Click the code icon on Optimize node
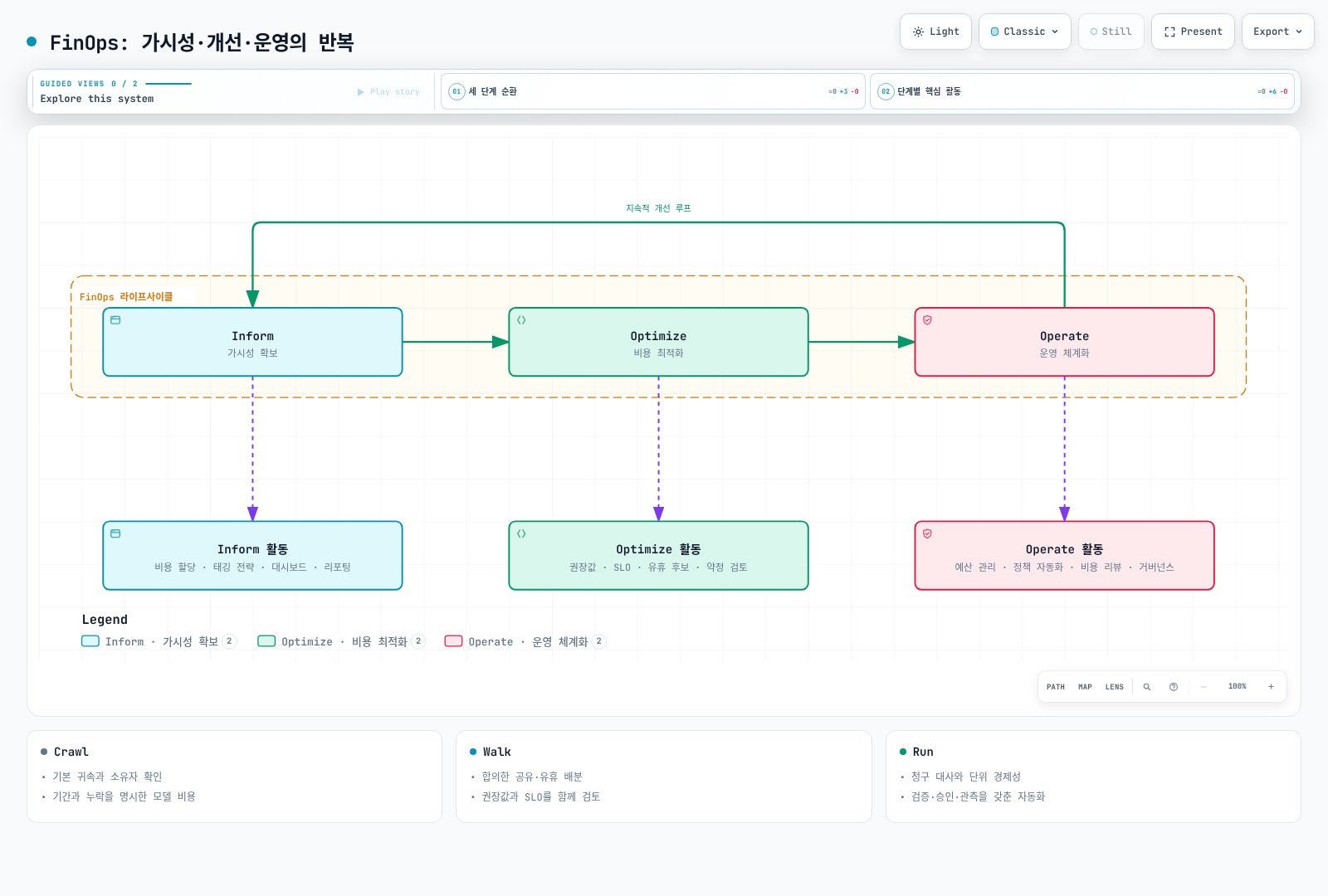This screenshot has width=1328, height=896. point(521,320)
